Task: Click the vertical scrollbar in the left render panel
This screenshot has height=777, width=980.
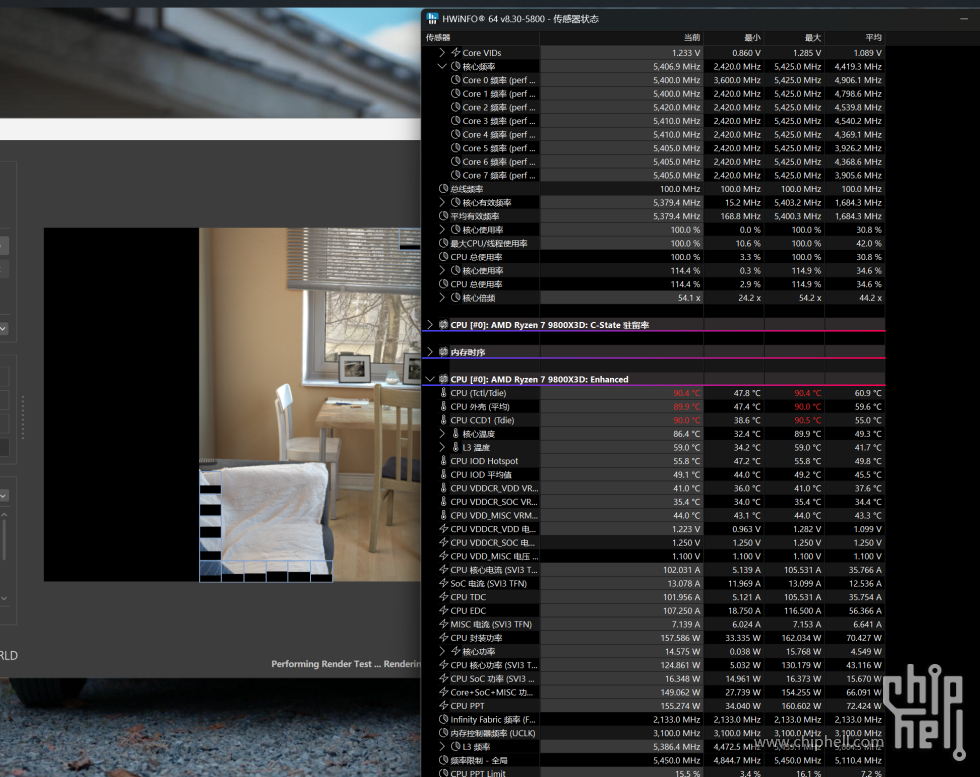Action: click(x=3, y=540)
